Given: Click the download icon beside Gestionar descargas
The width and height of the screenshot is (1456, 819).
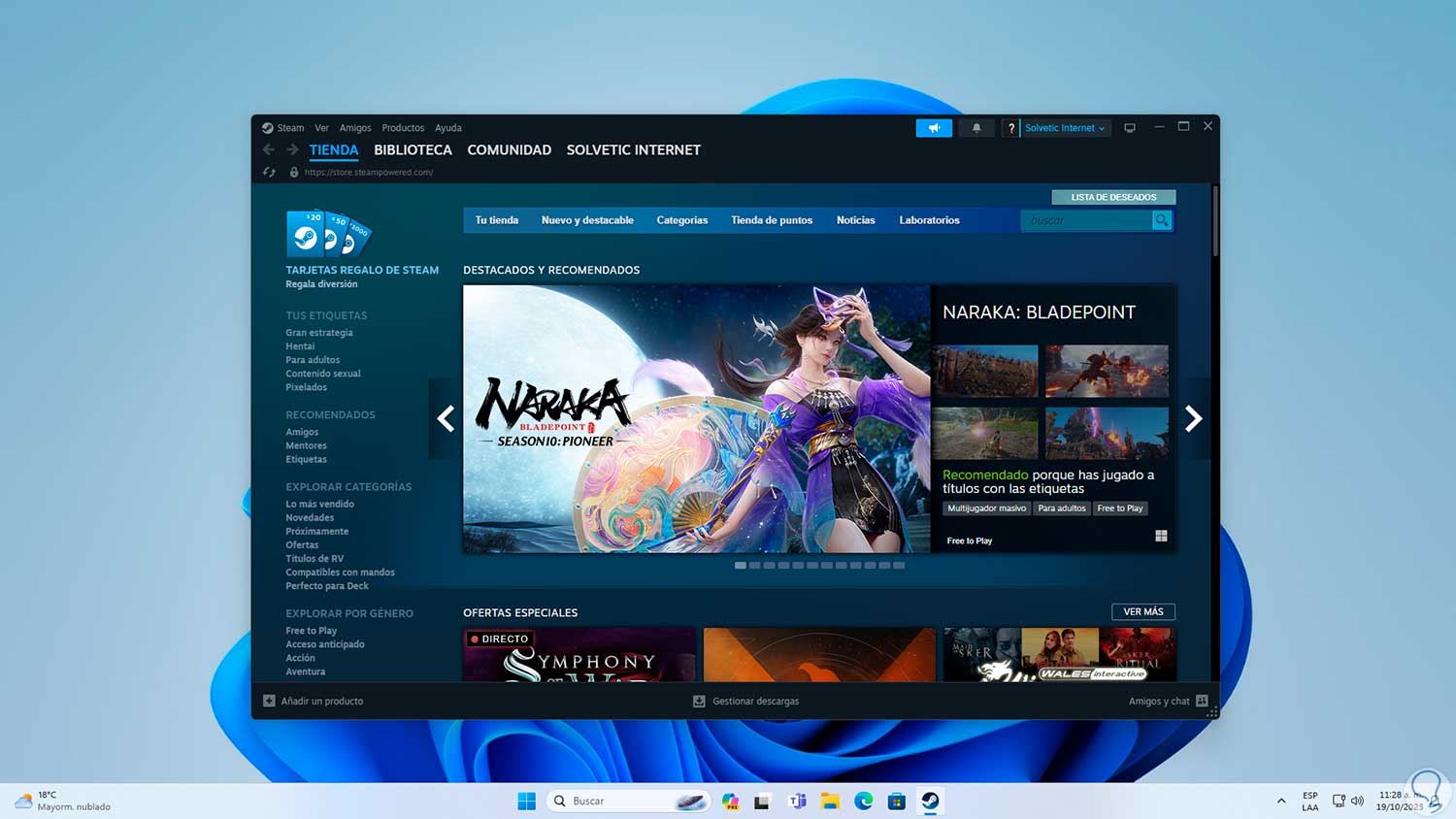Looking at the screenshot, I should (x=699, y=701).
